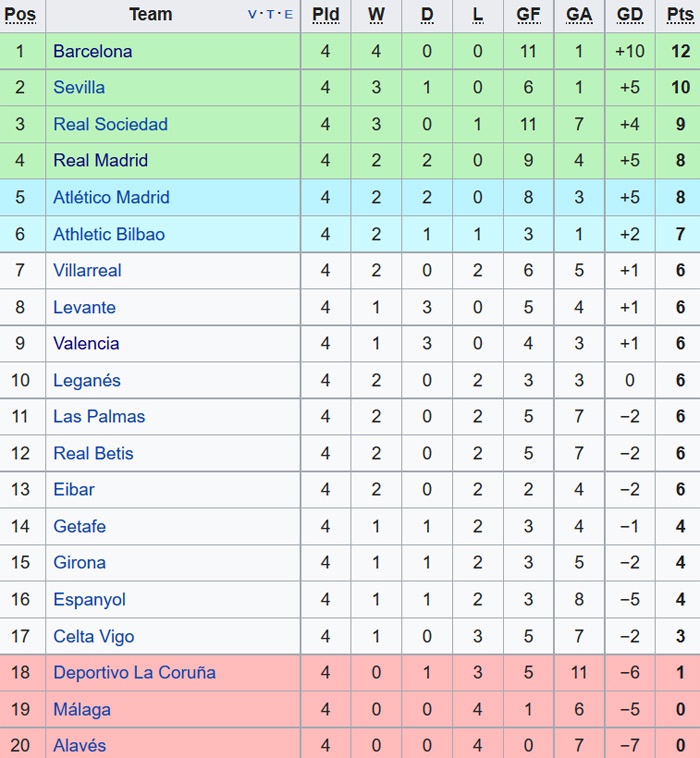Open the Atlético Madrid team page
700x758 pixels.
[x=111, y=197]
